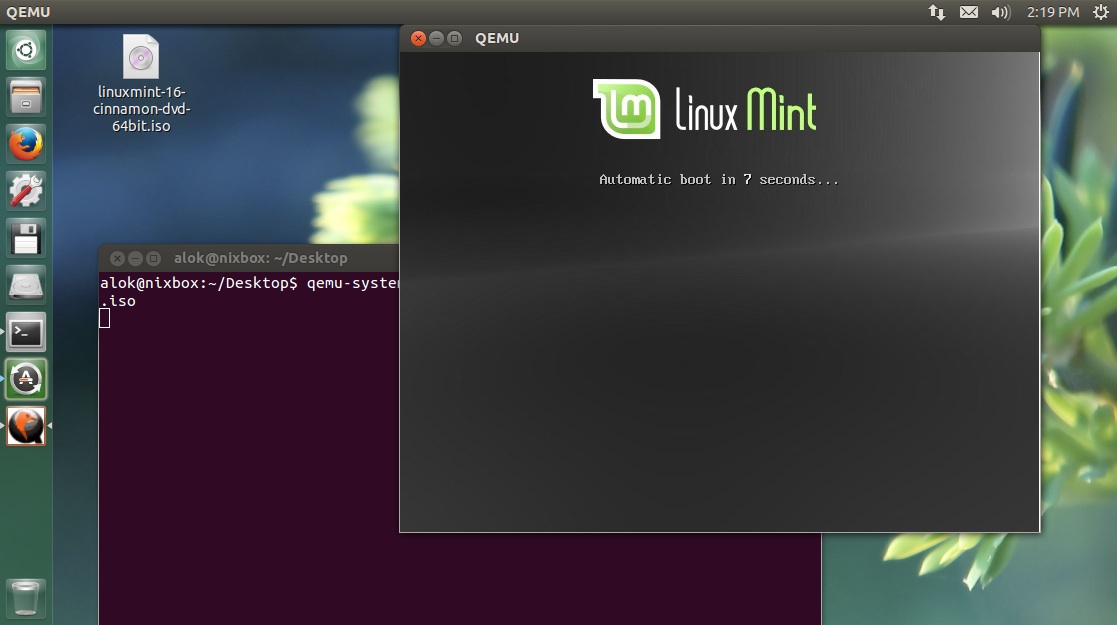Minimize the terminal window

click(x=136, y=258)
